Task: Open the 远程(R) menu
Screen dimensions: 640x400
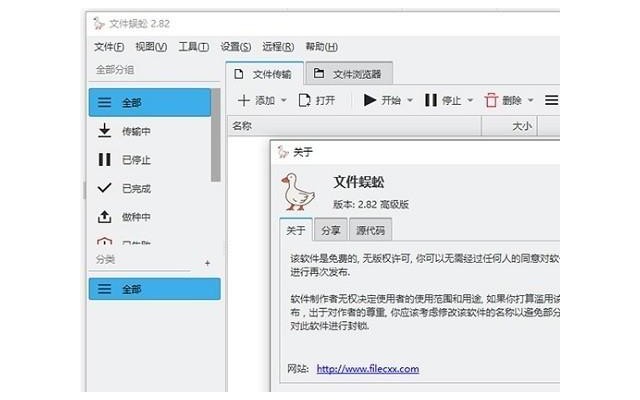Action: point(278,47)
